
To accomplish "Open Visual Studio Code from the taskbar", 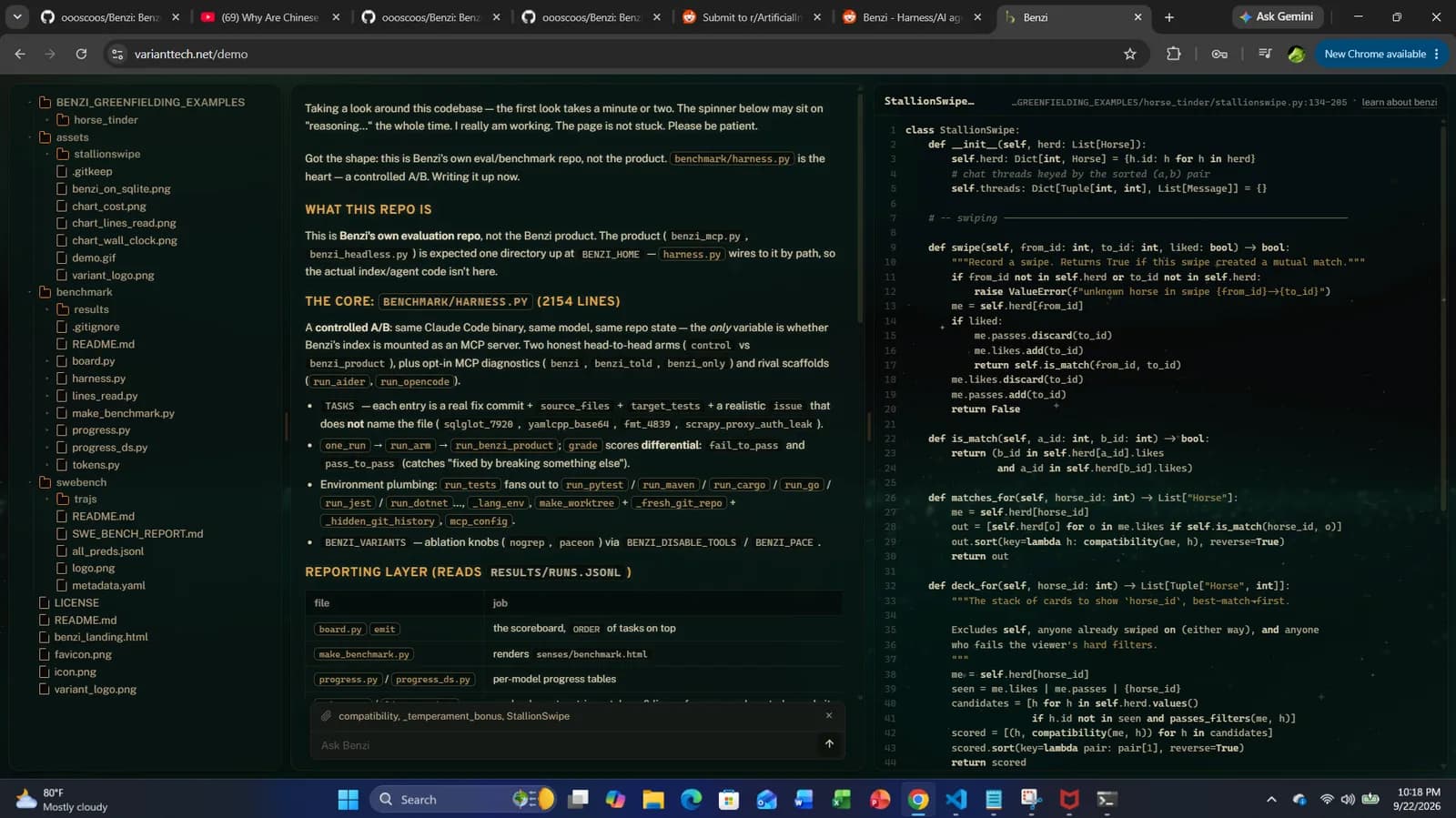I will [x=955, y=799].
